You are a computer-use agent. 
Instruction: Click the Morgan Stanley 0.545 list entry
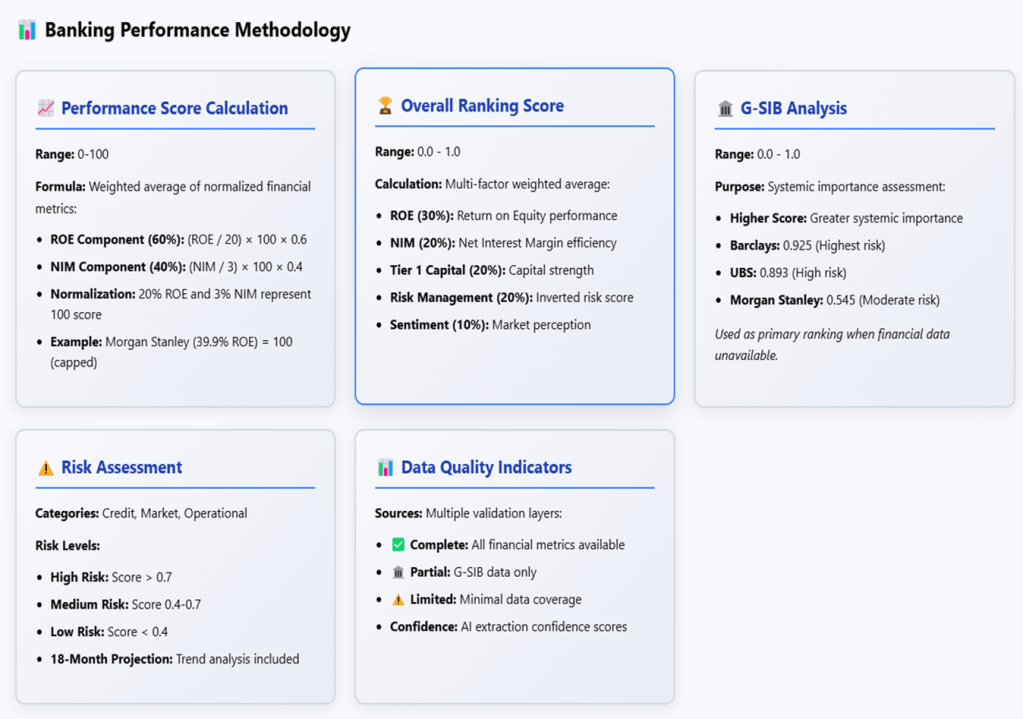[x=834, y=300]
